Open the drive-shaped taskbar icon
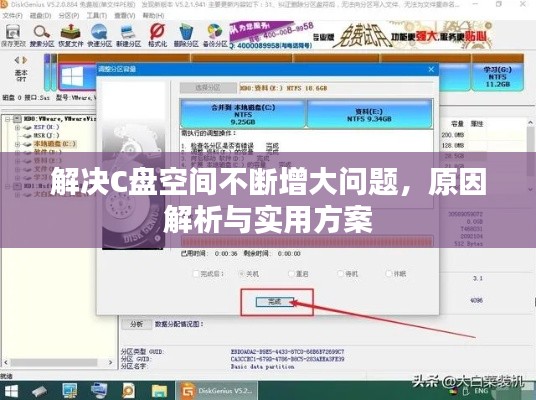Image resolution: width=536 pixels, height=400 pixels. [40, 391]
